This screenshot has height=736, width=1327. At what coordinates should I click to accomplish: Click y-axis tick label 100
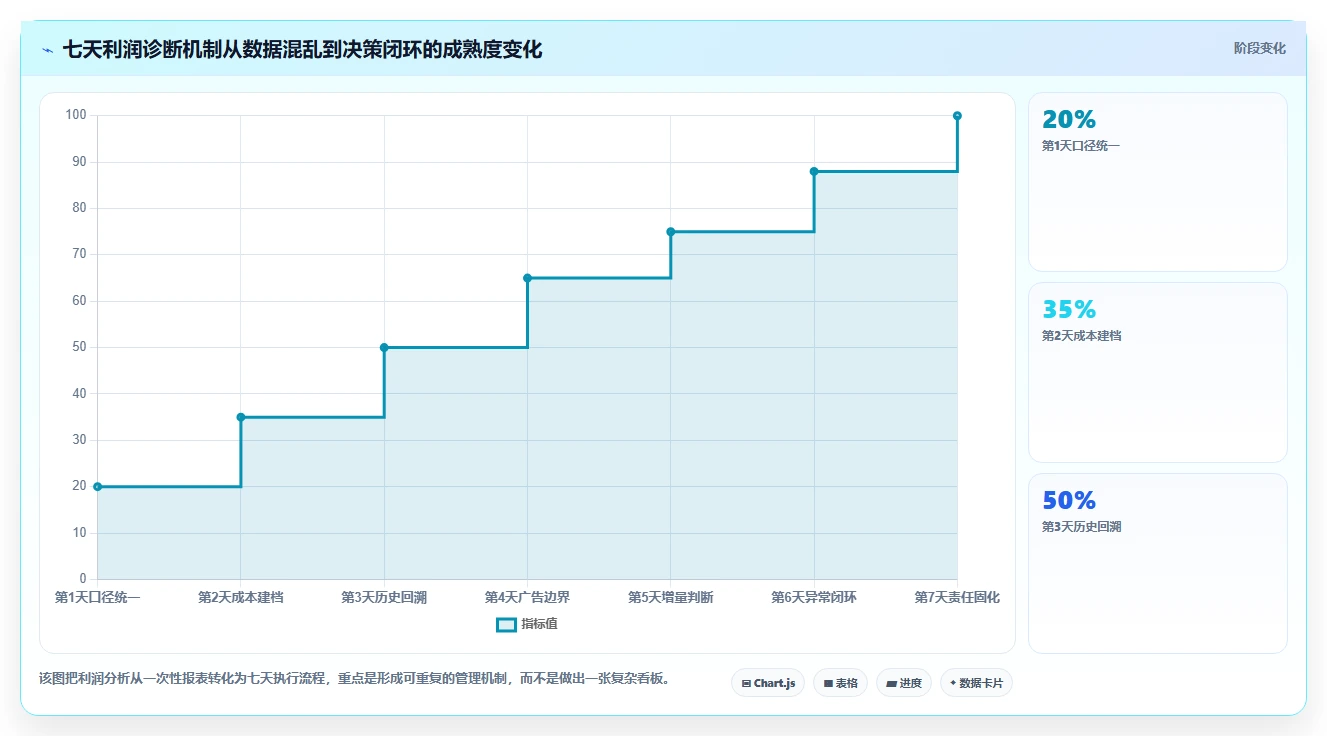click(x=76, y=115)
